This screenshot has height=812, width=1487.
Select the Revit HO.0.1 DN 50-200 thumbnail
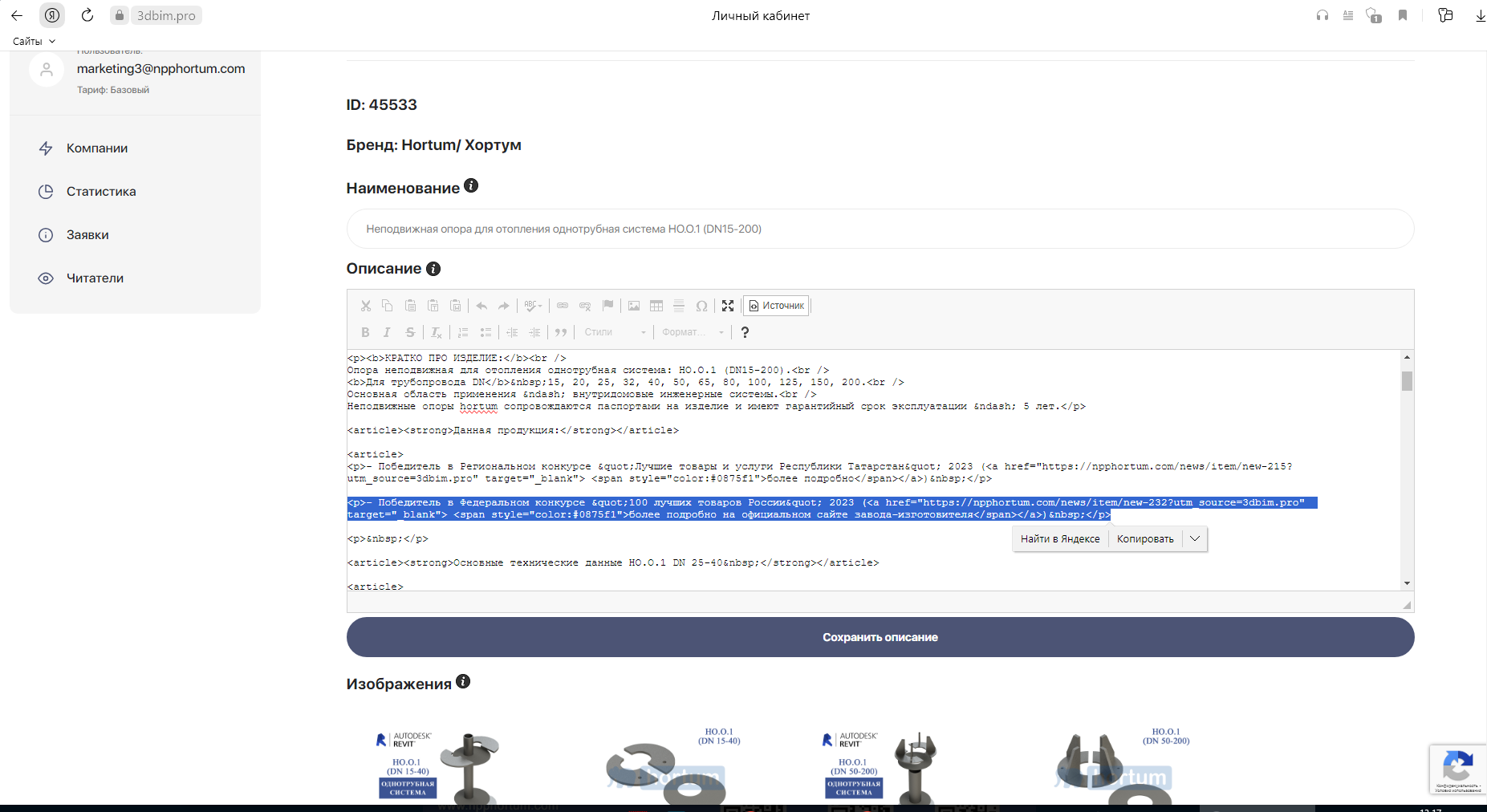[x=880, y=768]
